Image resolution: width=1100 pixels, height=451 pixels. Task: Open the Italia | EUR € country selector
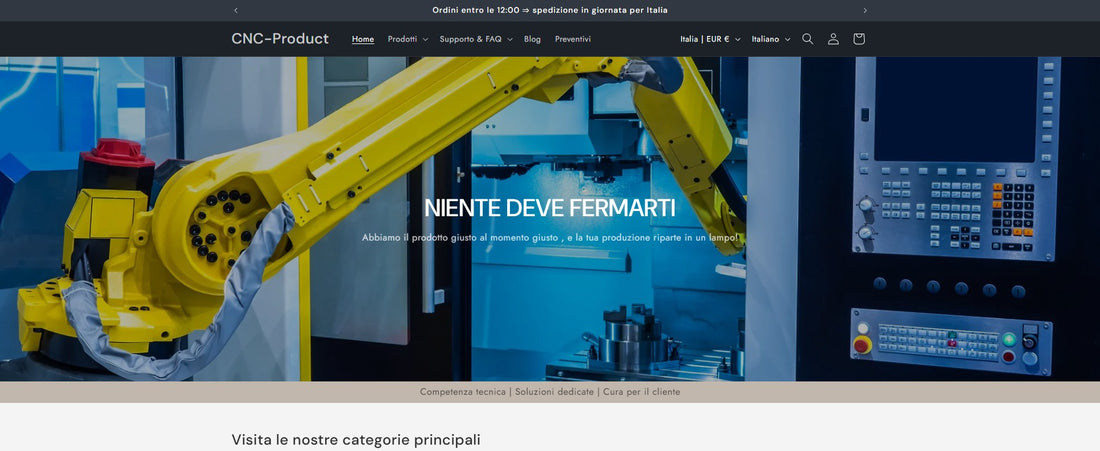(x=710, y=39)
